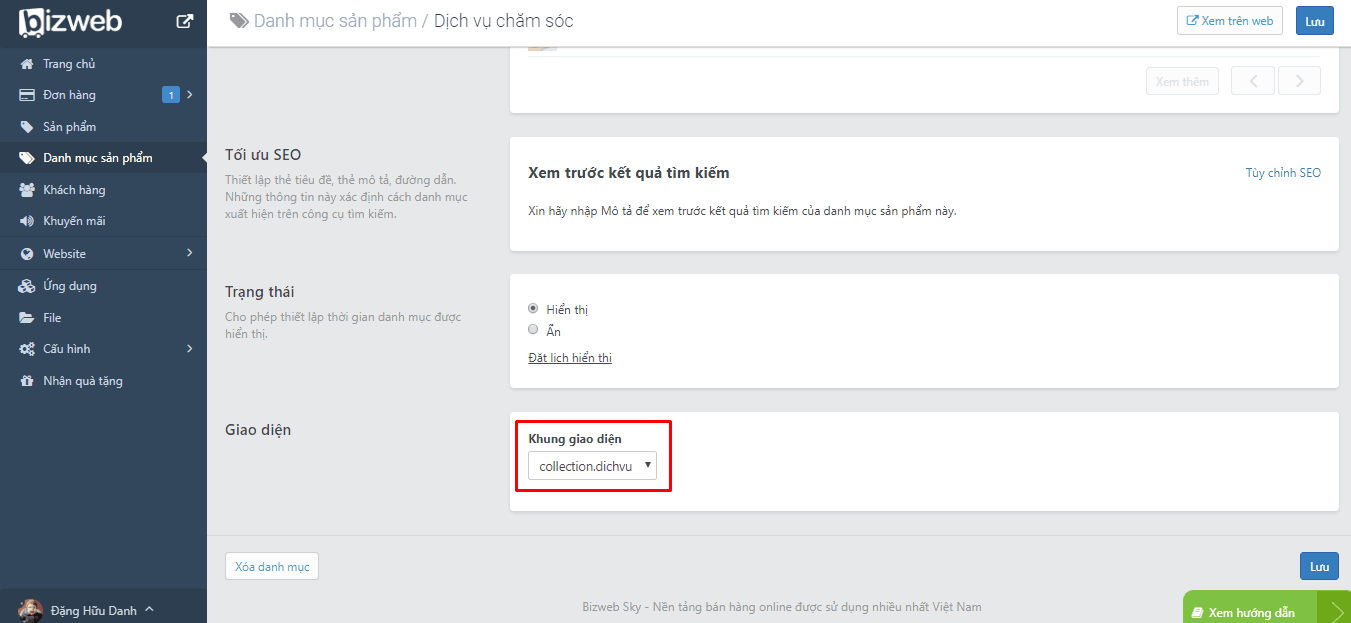Click the external link icon beside Bizweb logo
The width and height of the screenshot is (1351, 623).
185,20
